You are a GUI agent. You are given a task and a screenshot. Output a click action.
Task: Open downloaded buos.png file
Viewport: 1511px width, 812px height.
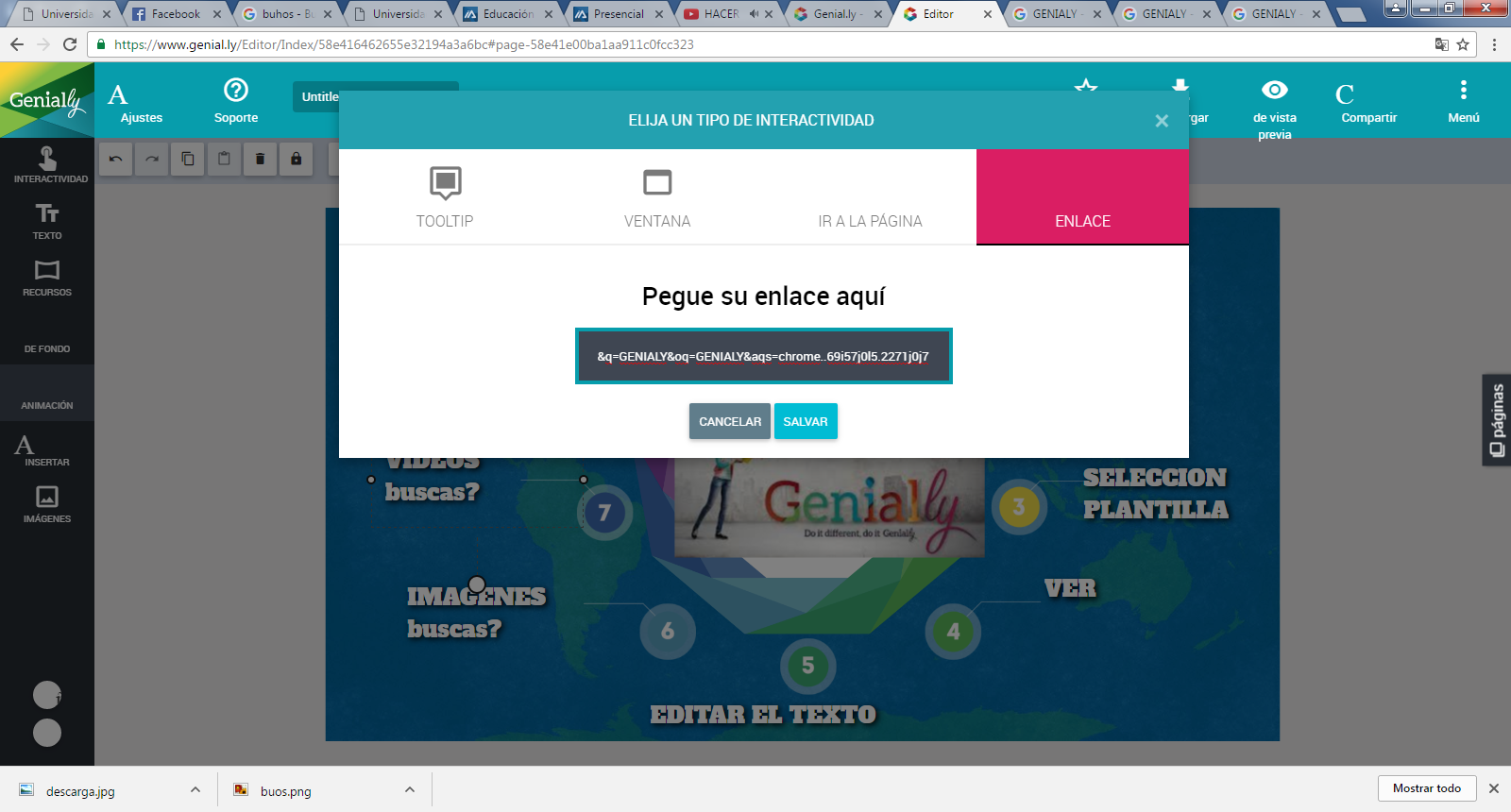(x=285, y=791)
